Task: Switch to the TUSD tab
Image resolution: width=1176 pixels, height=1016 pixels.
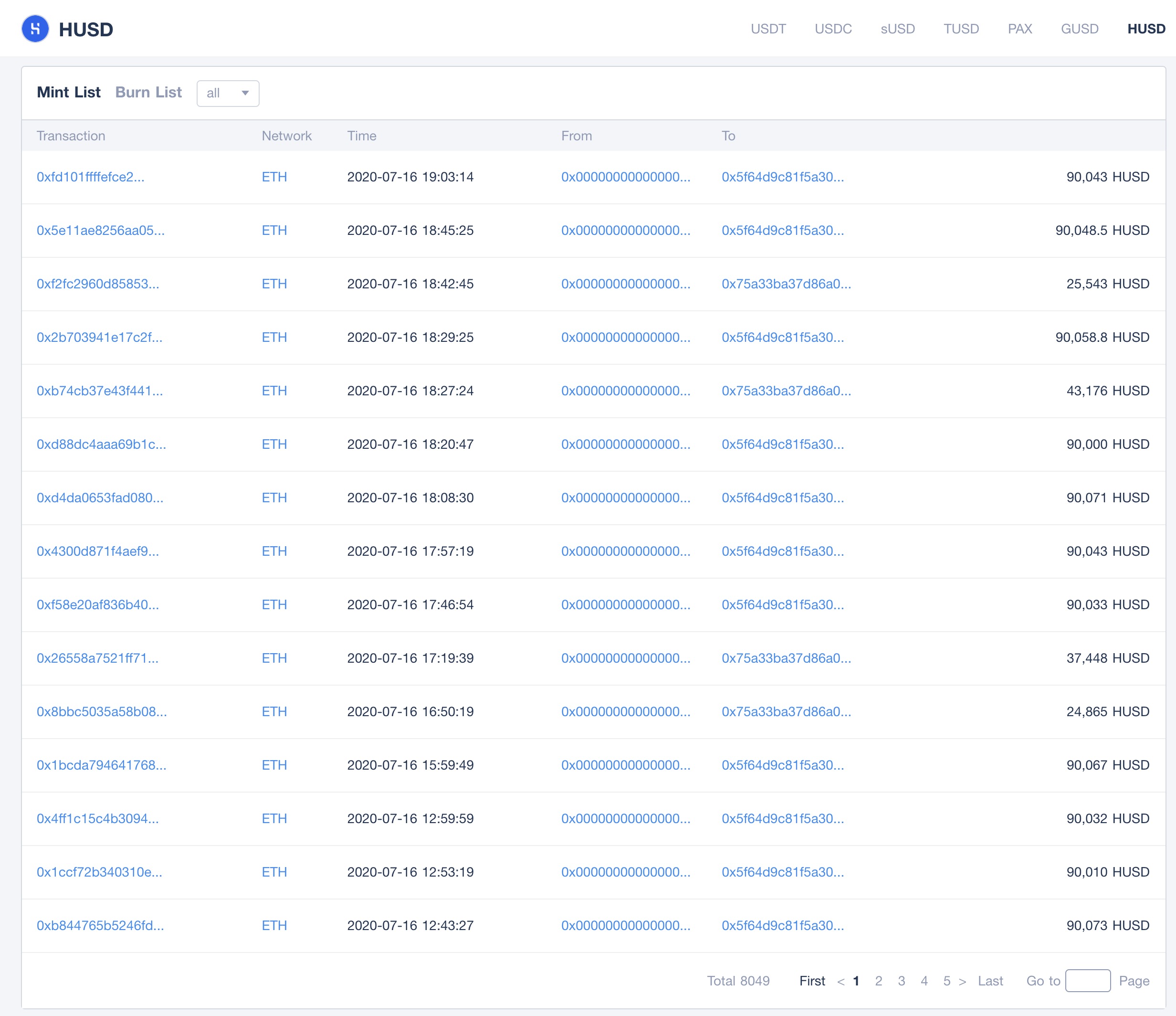Action: pos(961,29)
